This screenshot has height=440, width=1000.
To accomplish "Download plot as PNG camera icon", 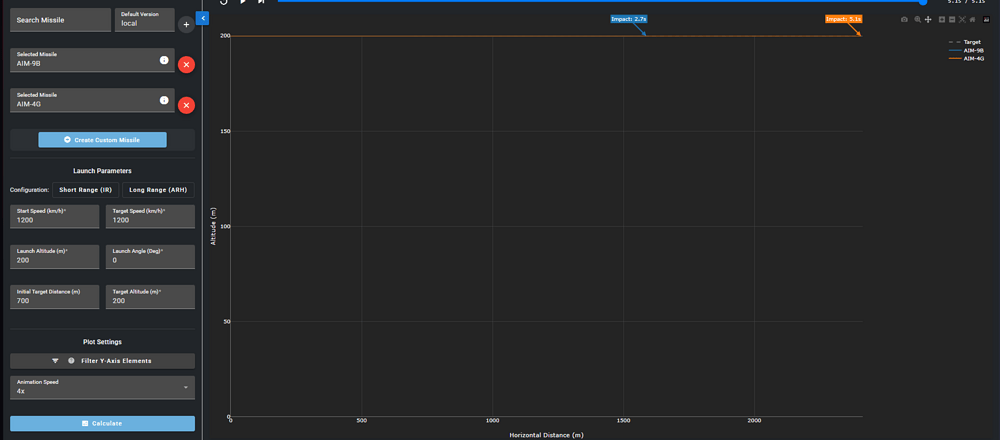I will point(904,20).
